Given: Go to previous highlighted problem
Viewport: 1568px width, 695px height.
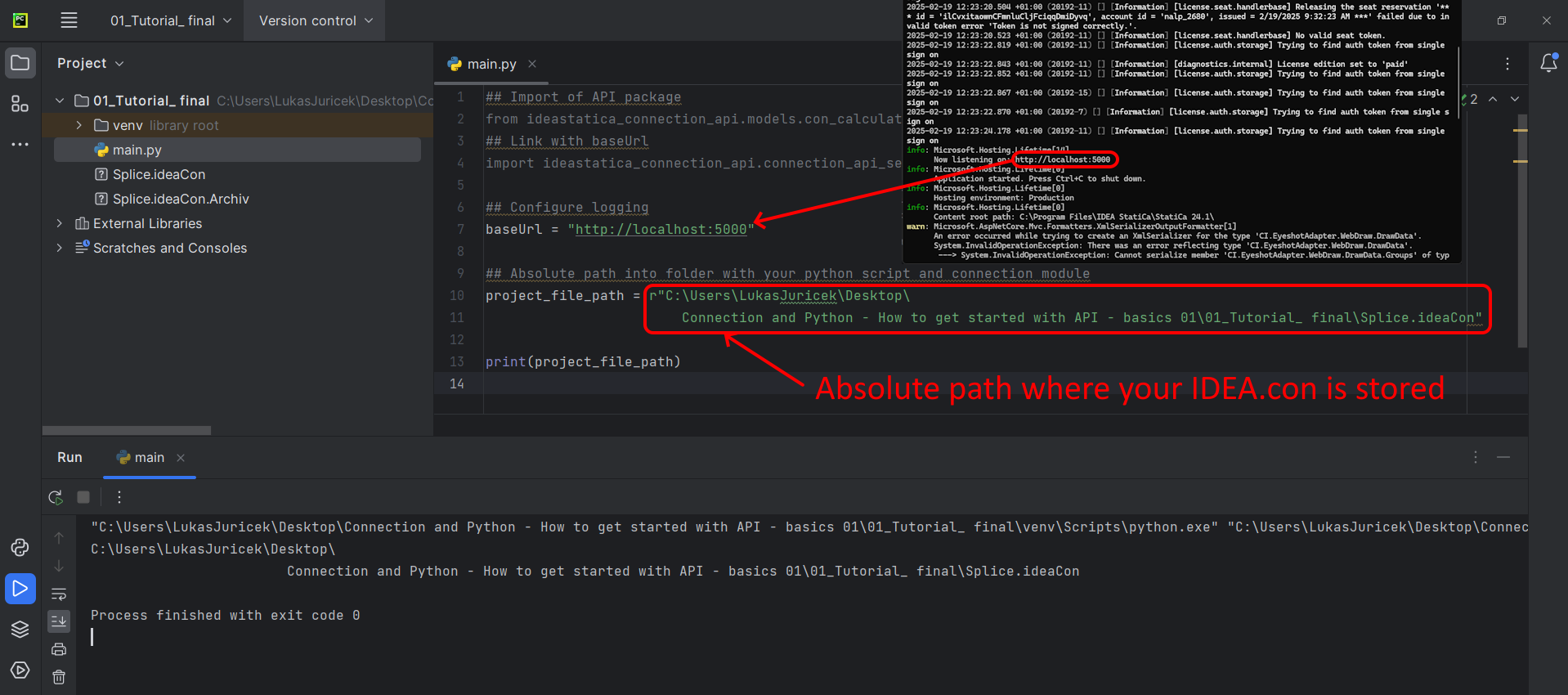Looking at the screenshot, I should [x=1493, y=99].
